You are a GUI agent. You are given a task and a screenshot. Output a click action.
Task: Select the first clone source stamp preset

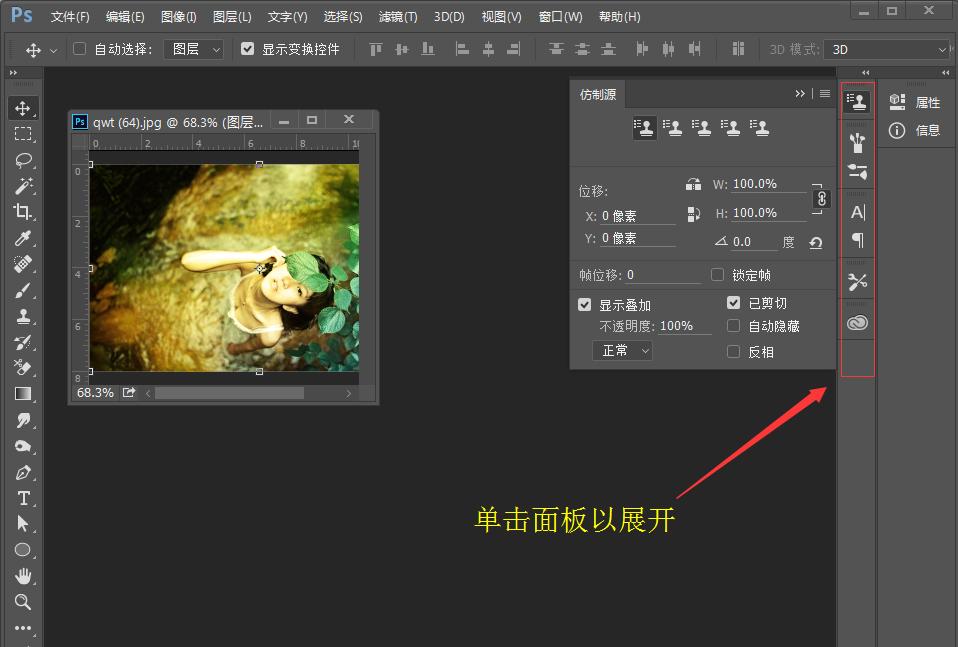click(x=644, y=127)
